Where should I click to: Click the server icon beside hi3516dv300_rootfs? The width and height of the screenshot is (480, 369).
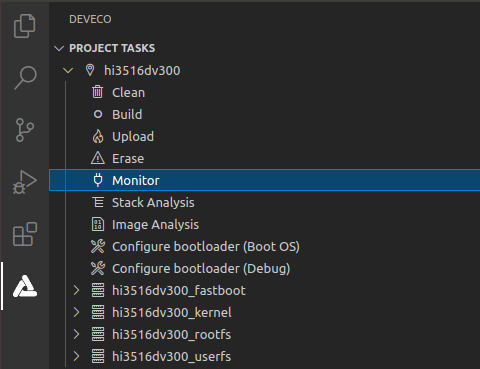(98, 334)
